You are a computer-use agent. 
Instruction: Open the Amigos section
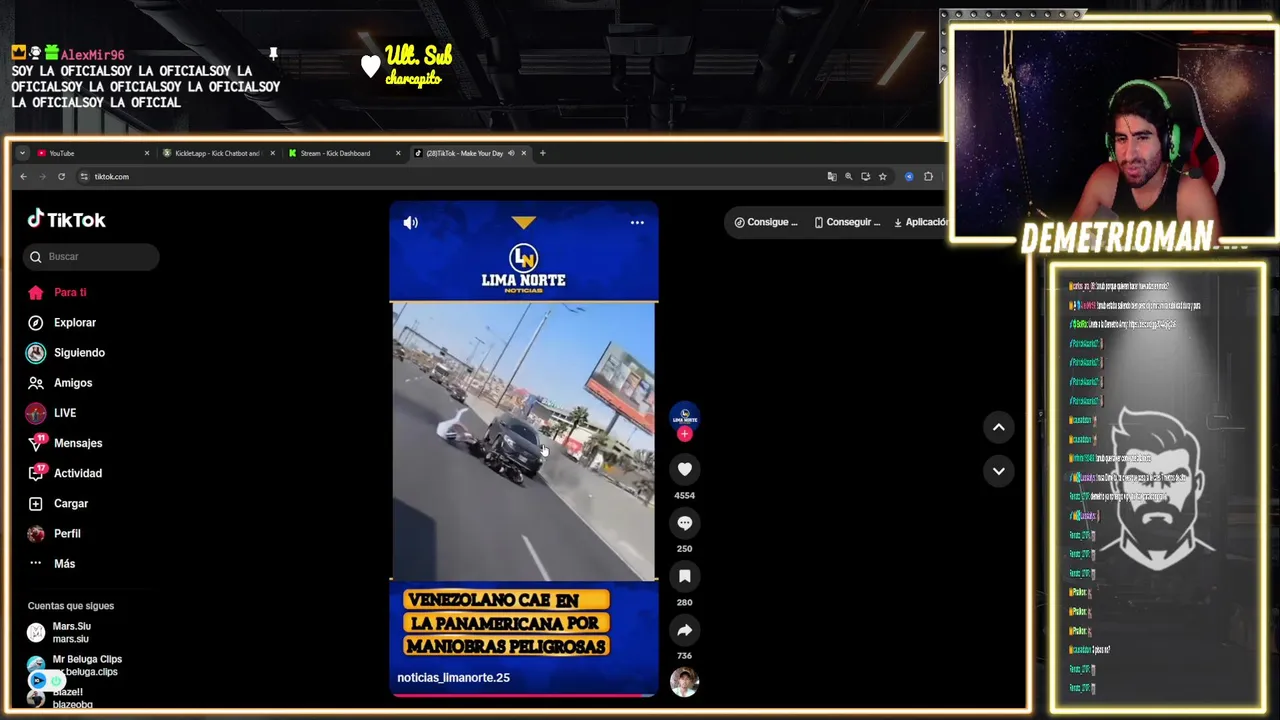point(60,382)
